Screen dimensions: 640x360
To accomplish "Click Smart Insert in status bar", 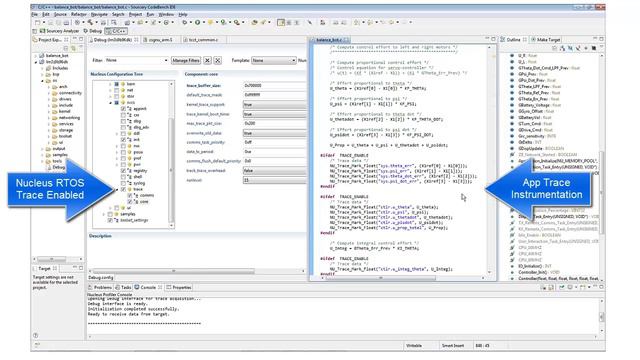I will [453, 346].
